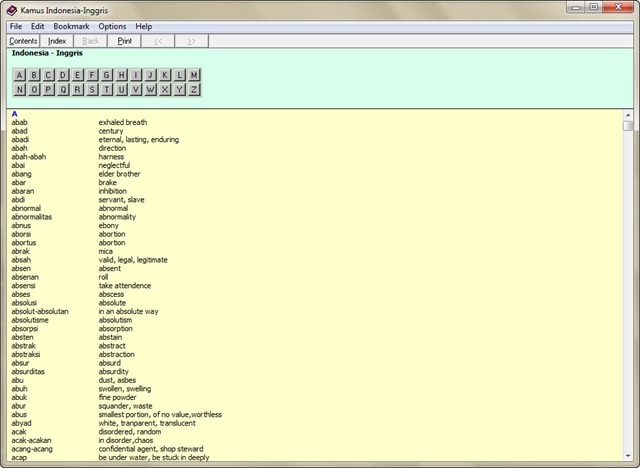This screenshot has height=468, width=640.
Task: Jump to letter V entries
Action: [136, 90]
